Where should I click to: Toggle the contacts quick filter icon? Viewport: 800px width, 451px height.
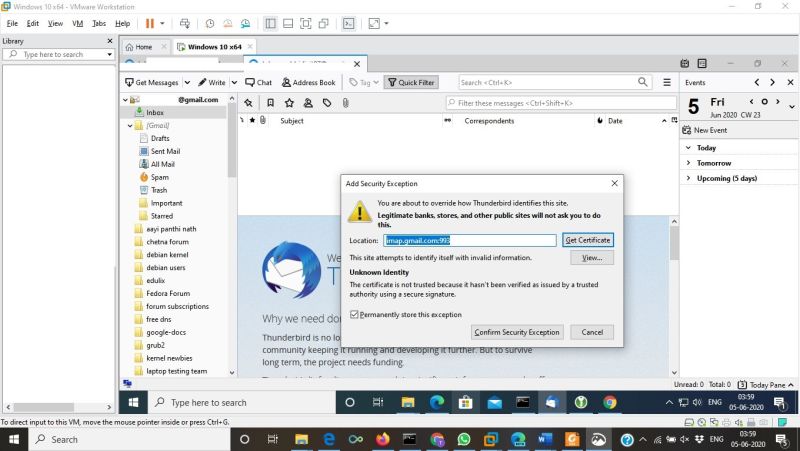pyautogui.click(x=308, y=103)
